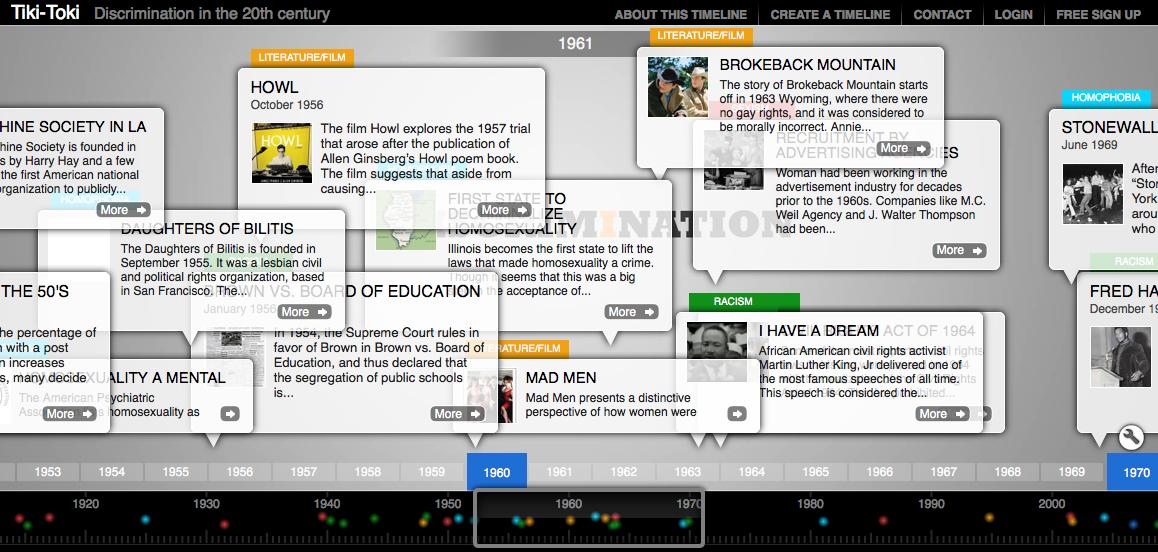Click Literature/Film tag above Howl

pos(302,58)
